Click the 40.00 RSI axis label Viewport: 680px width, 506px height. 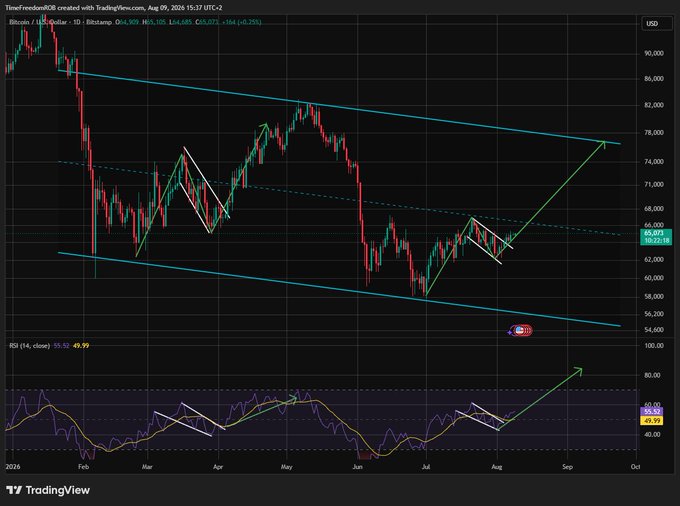point(653,434)
